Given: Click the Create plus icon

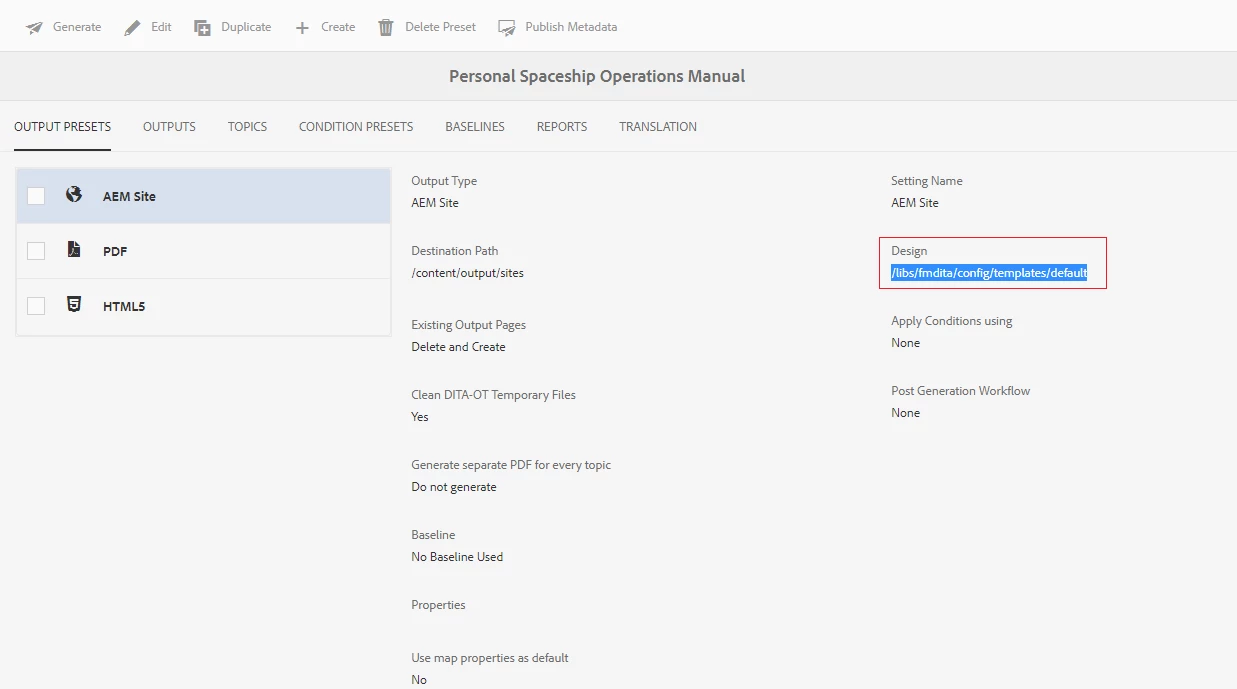Looking at the screenshot, I should [302, 28].
